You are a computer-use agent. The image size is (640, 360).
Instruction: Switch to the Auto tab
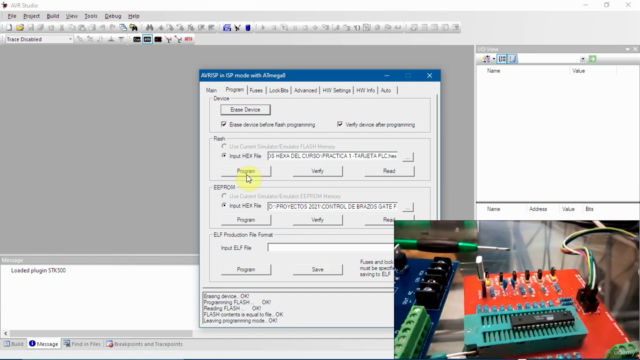point(386,90)
